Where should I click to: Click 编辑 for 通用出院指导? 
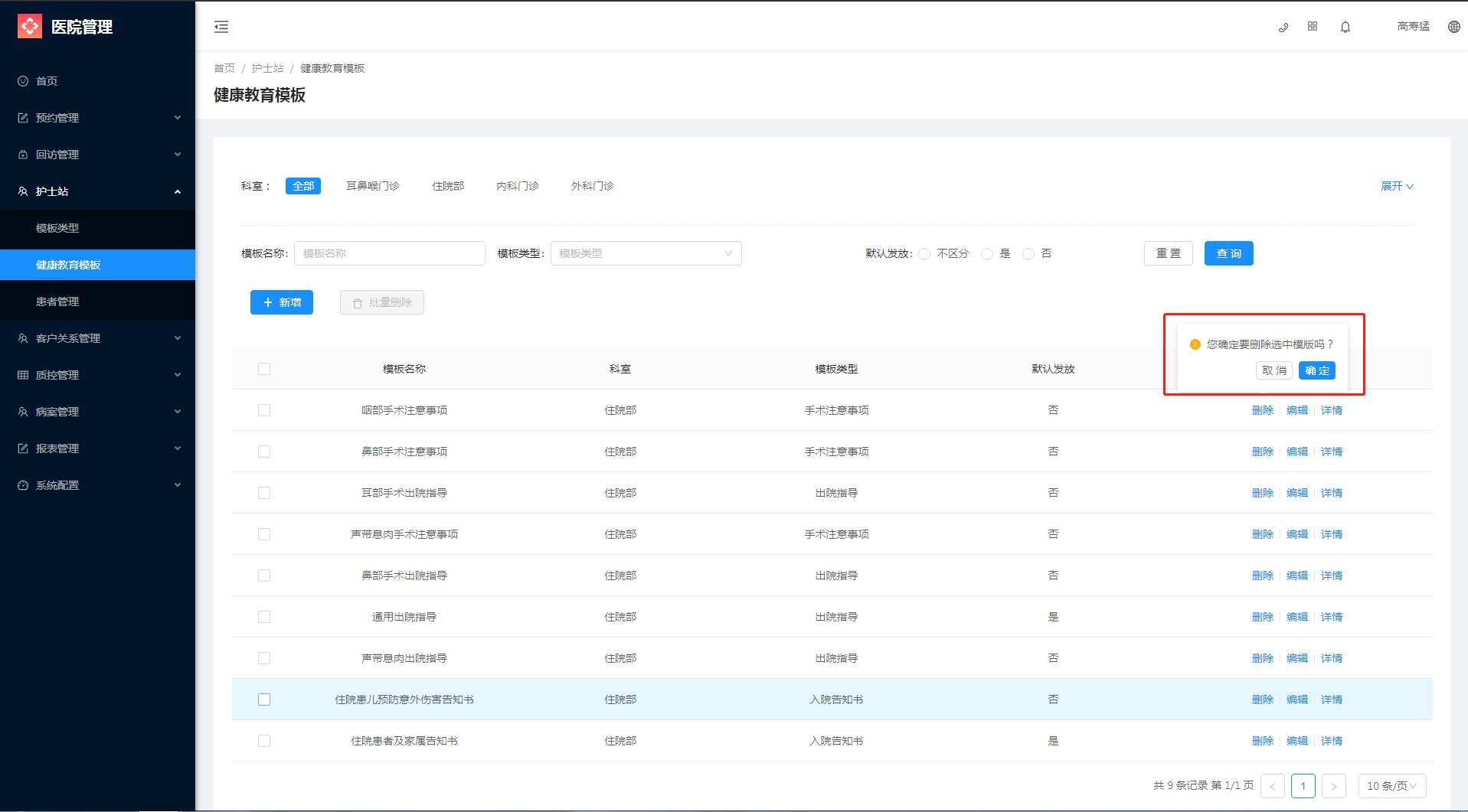[1297, 617]
